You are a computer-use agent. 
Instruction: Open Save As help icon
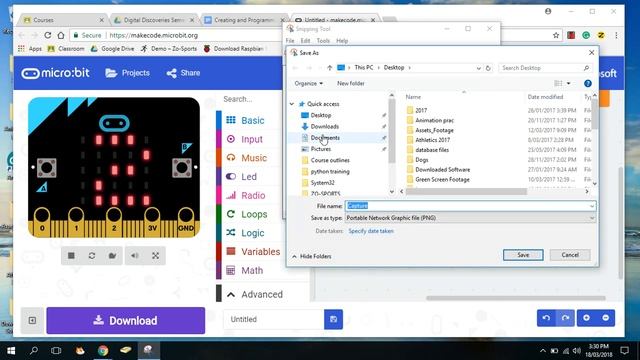point(588,84)
